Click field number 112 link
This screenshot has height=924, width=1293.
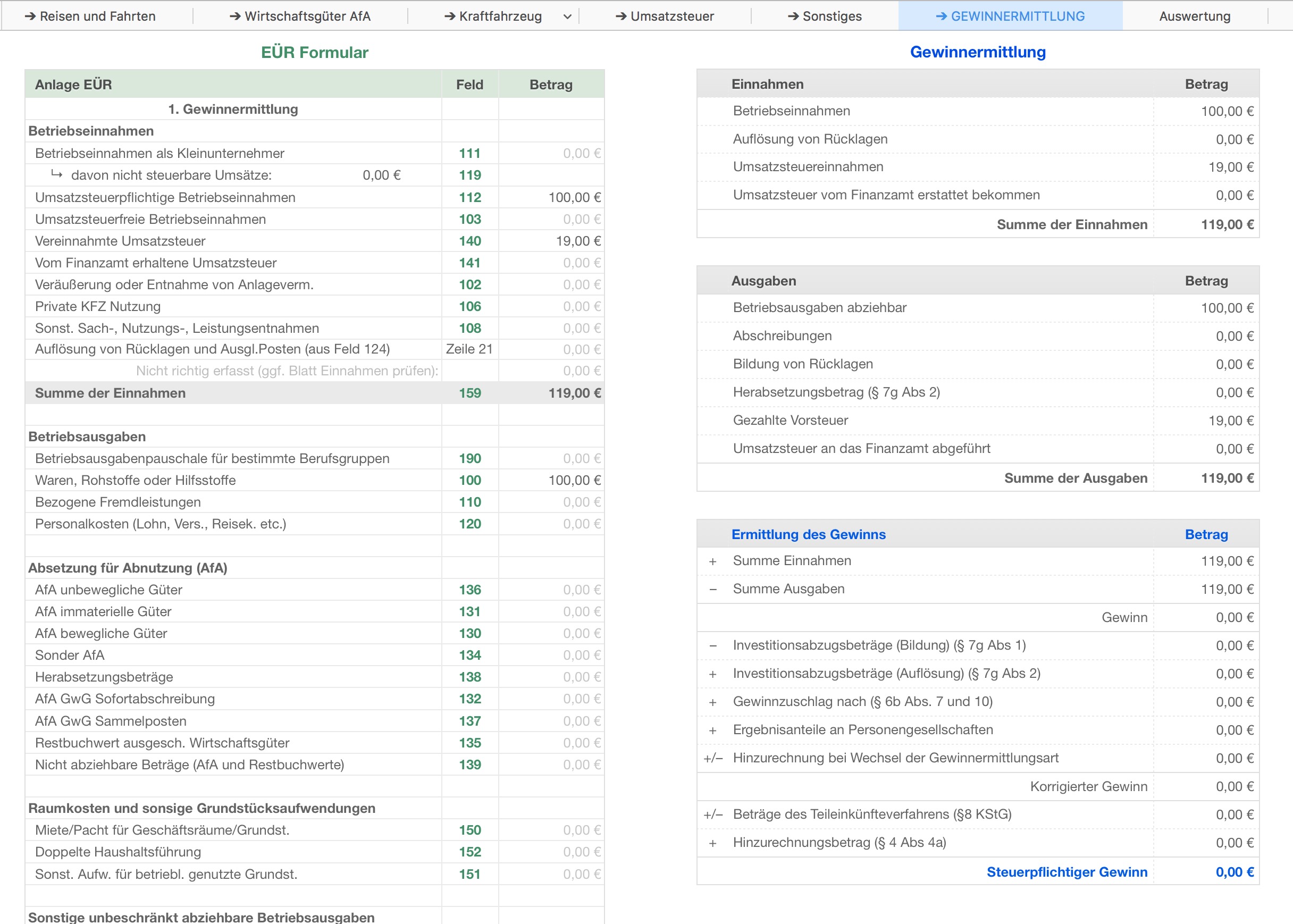[469, 197]
